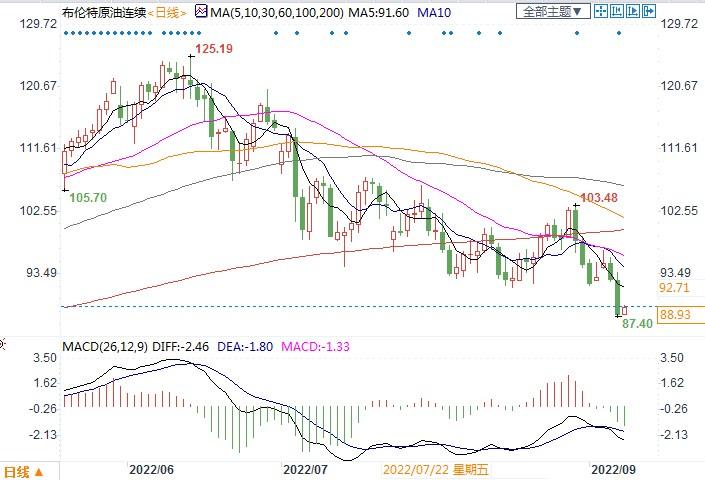Click the 92.71 price tag on the right axis

674,288
